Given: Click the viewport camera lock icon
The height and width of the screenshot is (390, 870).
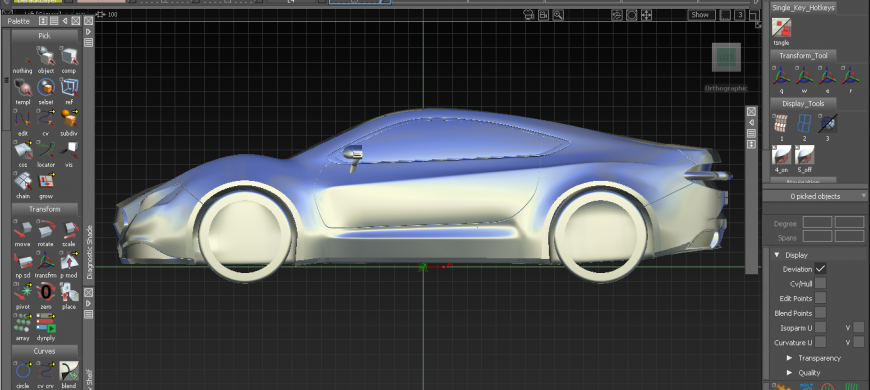Looking at the screenshot, I should (544, 15).
